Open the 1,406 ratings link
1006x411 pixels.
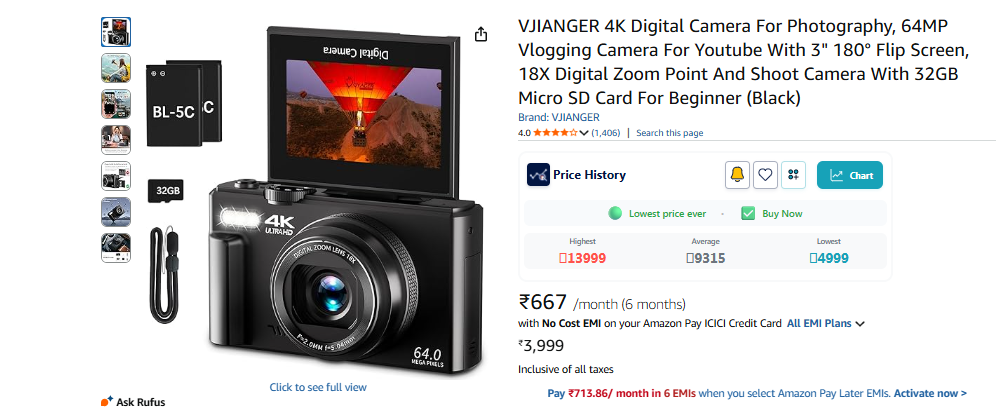(606, 133)
